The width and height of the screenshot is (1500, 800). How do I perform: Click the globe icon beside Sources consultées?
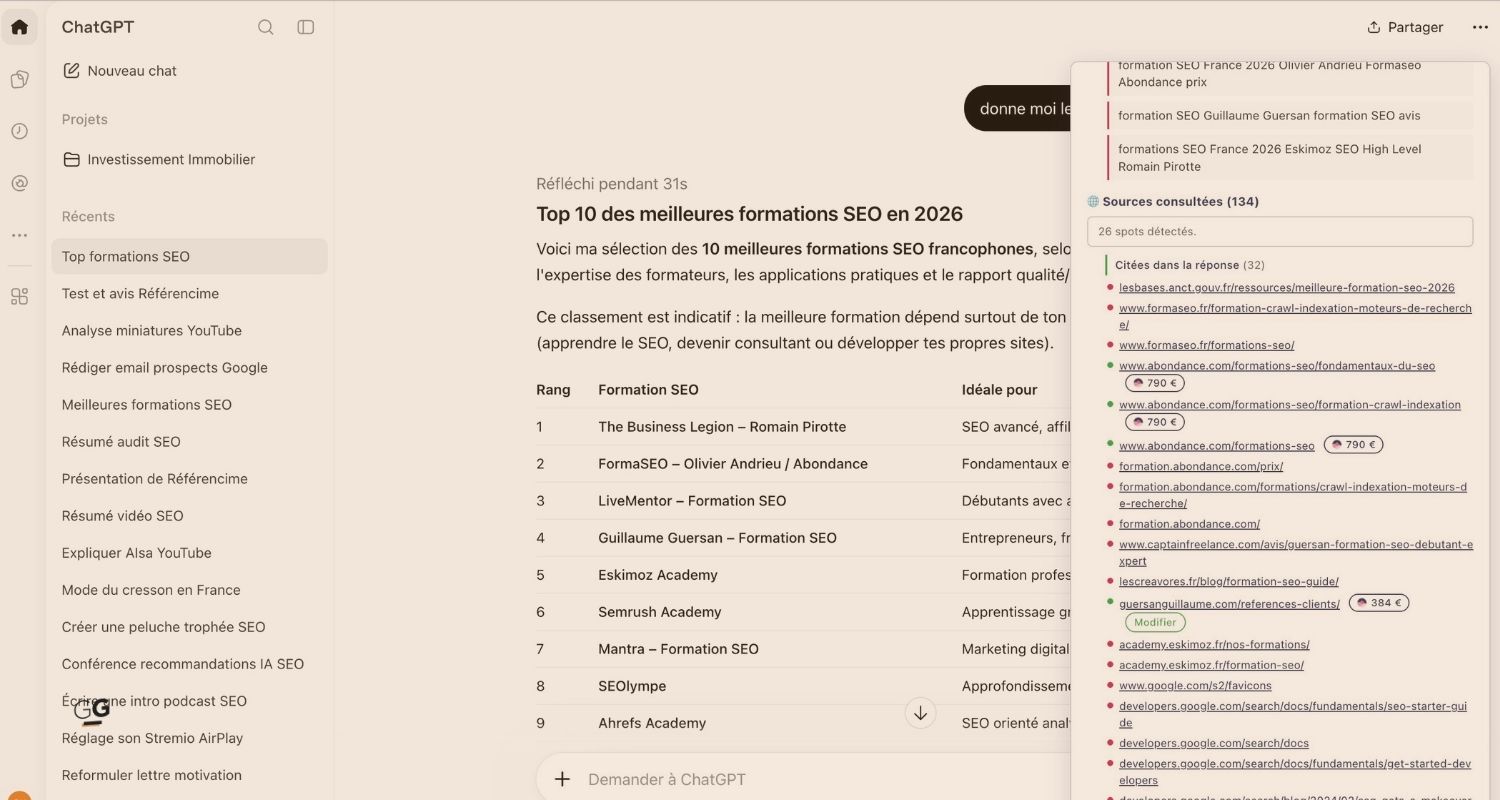tap(1093, 202)
